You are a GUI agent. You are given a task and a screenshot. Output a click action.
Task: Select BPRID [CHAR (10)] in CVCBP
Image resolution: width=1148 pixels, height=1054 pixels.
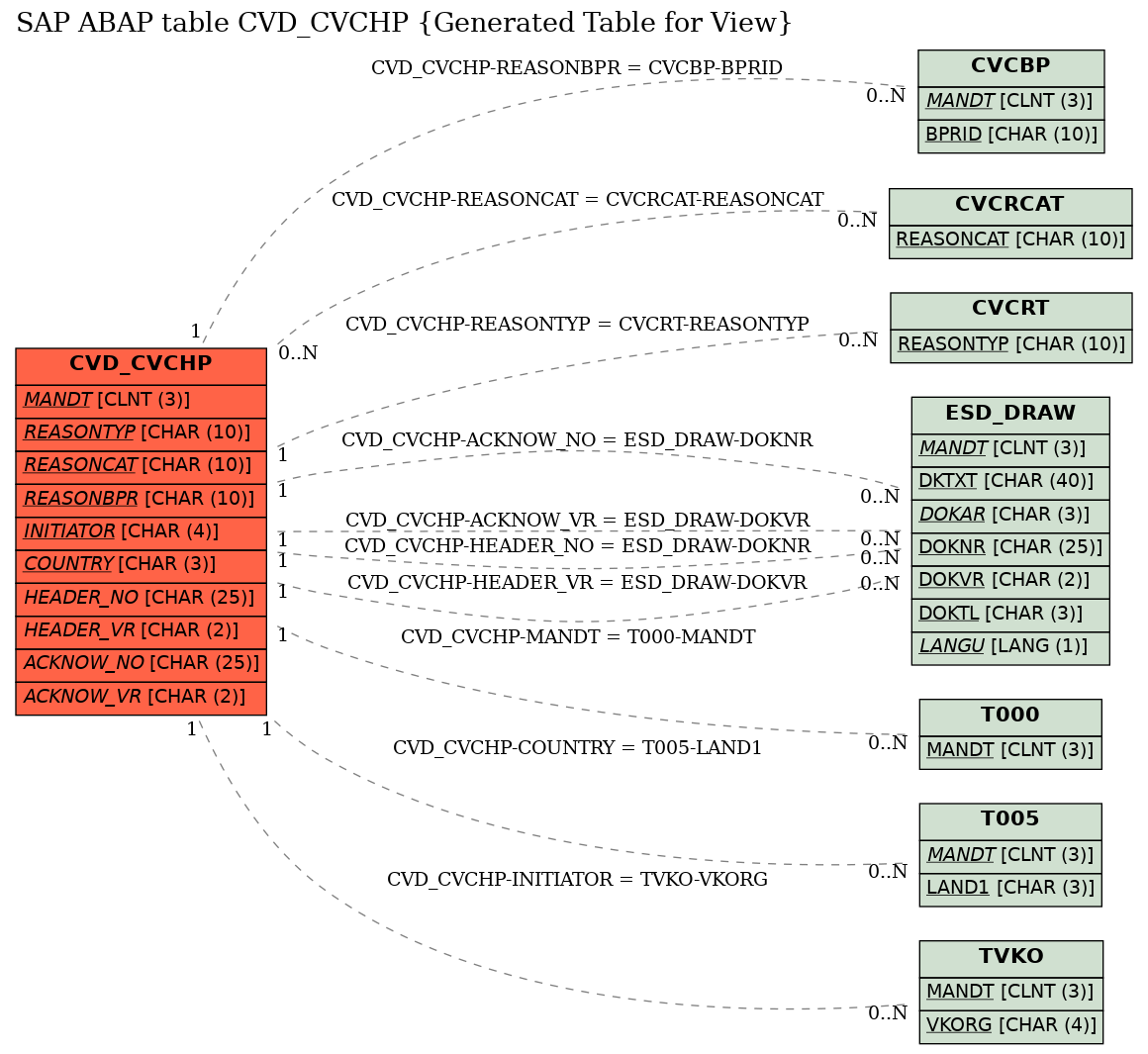tap(1011, 136)
